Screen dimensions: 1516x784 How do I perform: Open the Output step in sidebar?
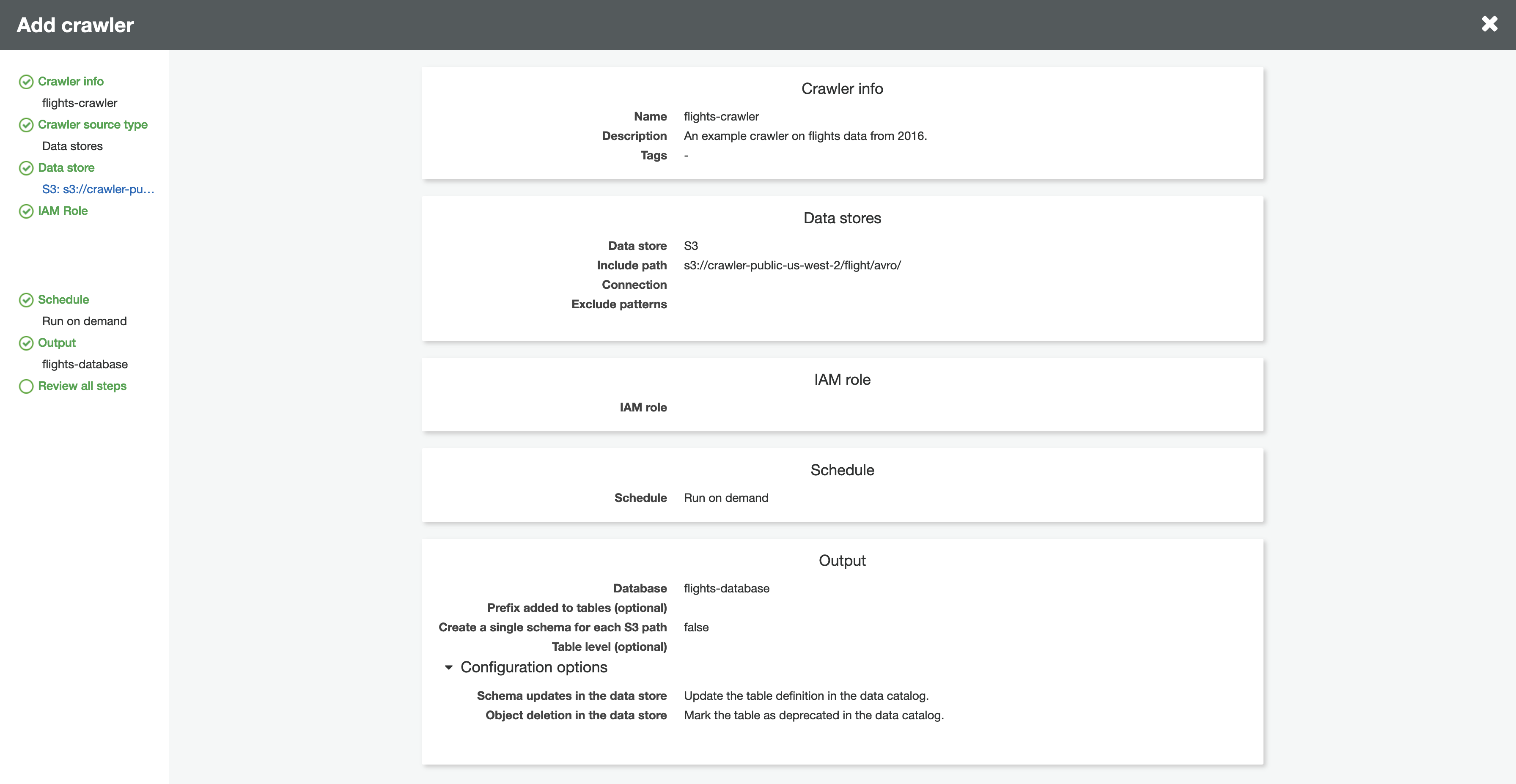[57, 342]
